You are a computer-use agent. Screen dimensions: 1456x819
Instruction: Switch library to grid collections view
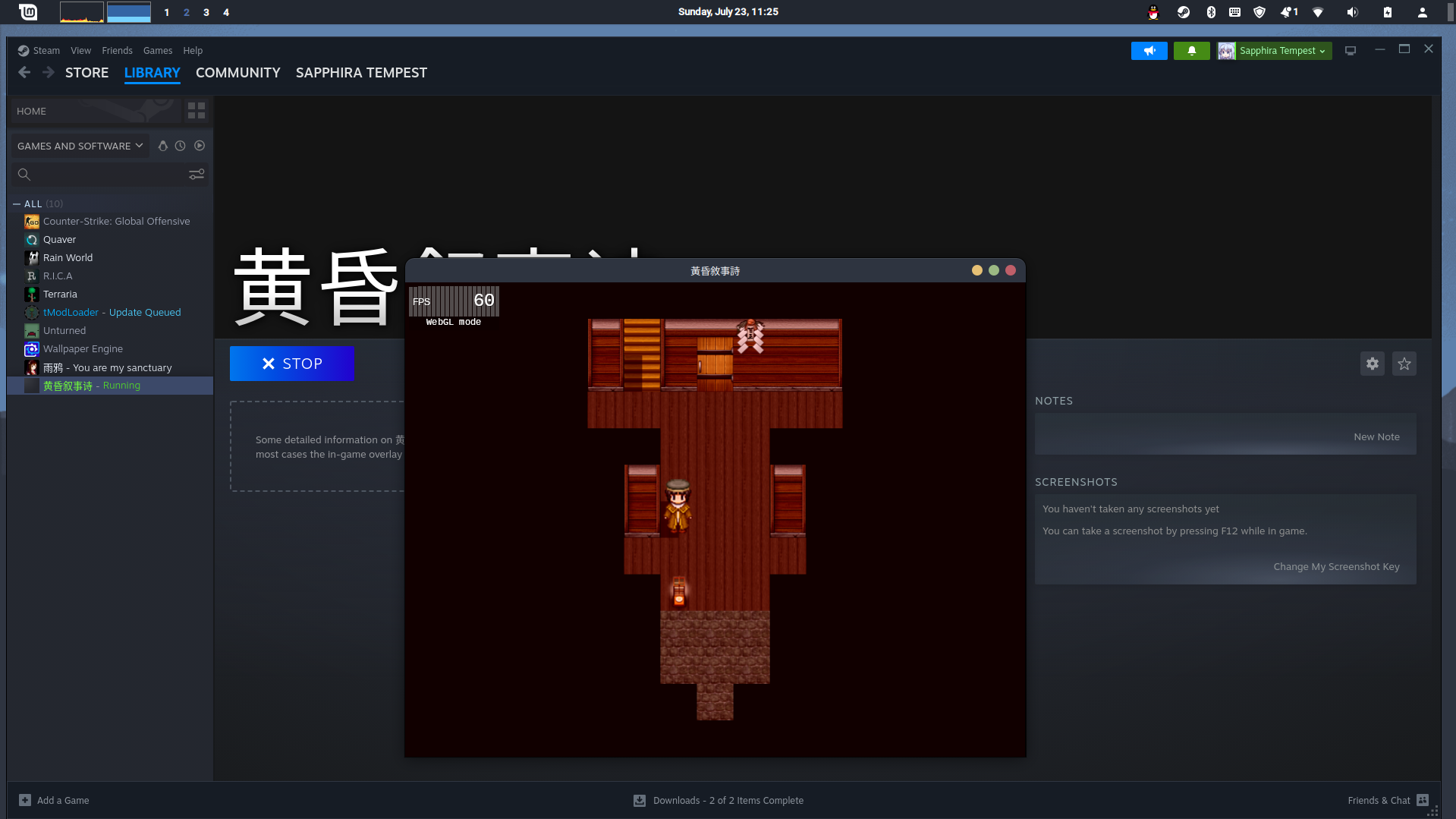197,111
